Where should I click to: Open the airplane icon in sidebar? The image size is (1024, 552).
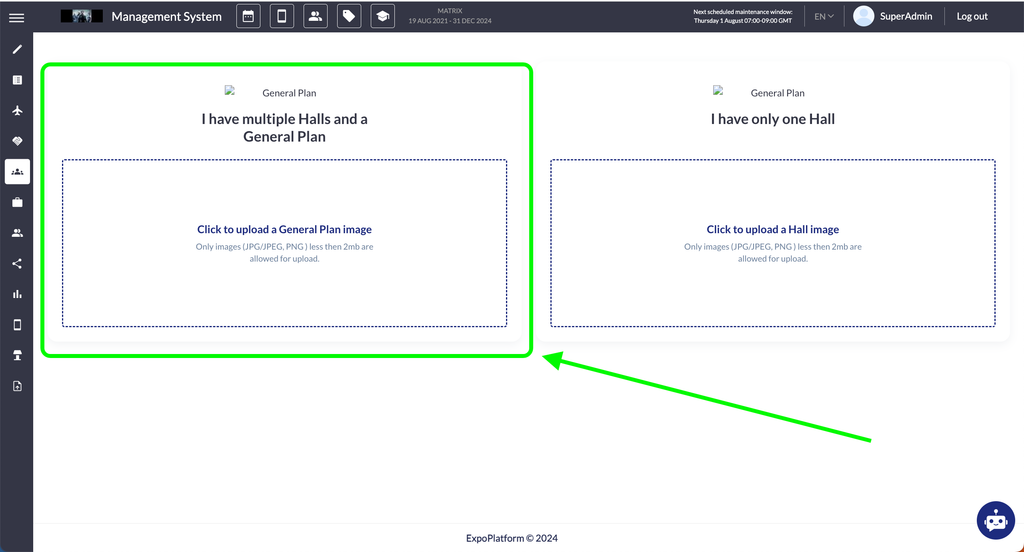tap(17, 110)
